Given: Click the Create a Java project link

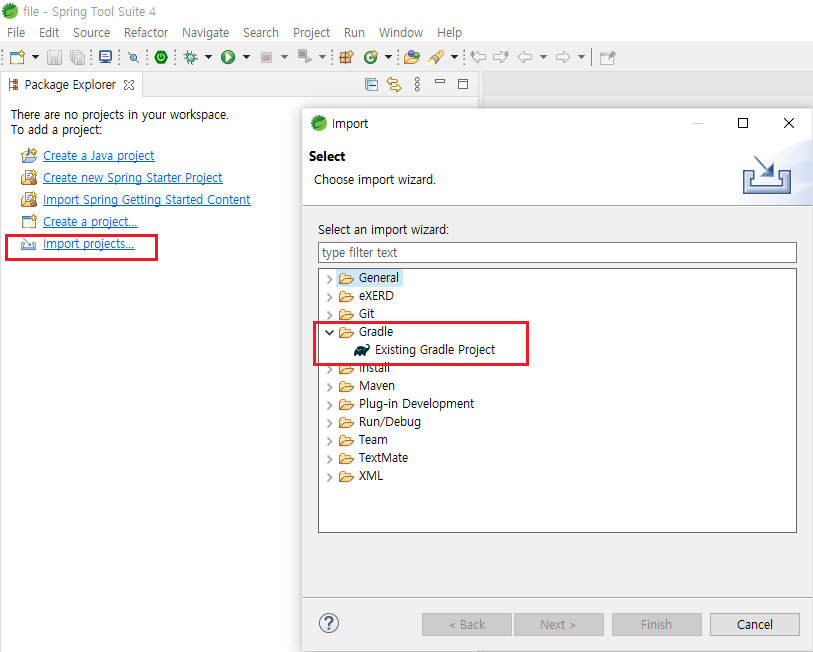Looking at the screenshot, I should click(x=99, y=156).
